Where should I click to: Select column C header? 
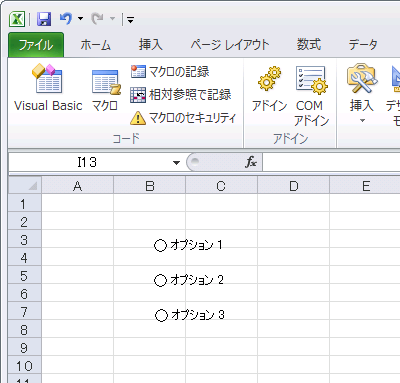pos(221,186)
